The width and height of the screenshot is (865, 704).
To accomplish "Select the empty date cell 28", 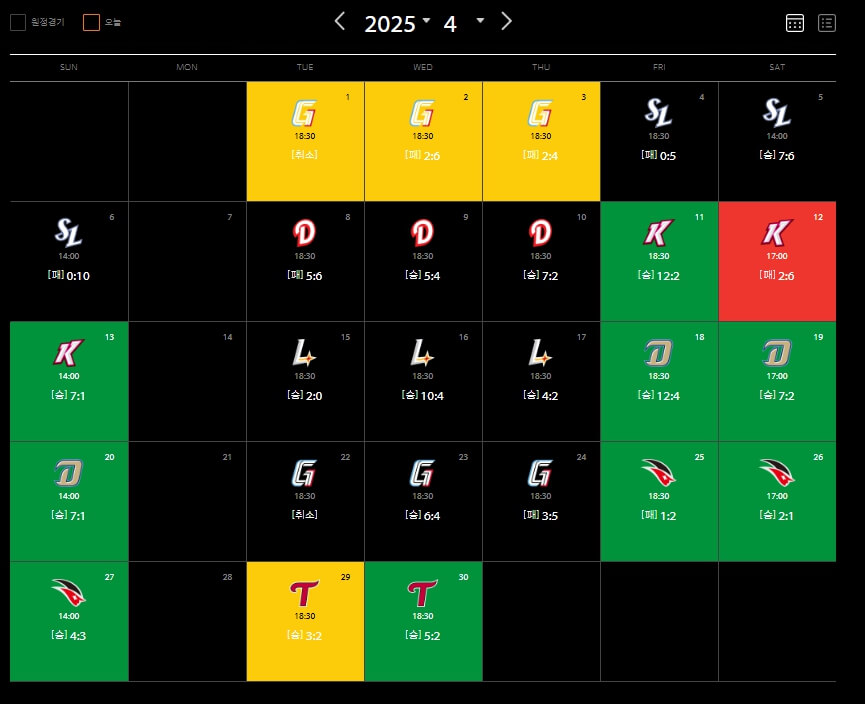I will point(188,621).
